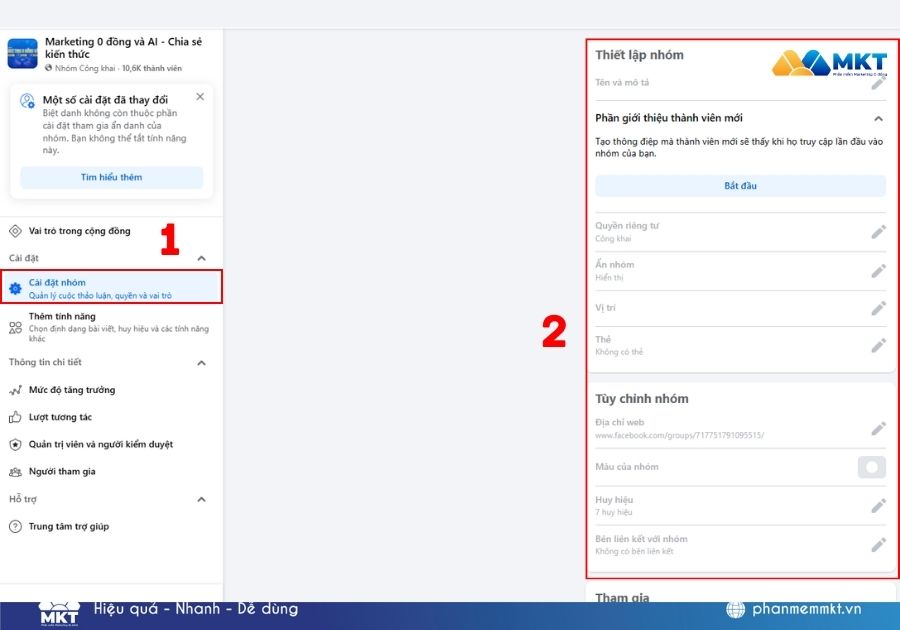The width and height of the screenshot is (900, 630).
Task: Toggle the Màu của nhóm color switch
Action: click(x=869, y=467)
